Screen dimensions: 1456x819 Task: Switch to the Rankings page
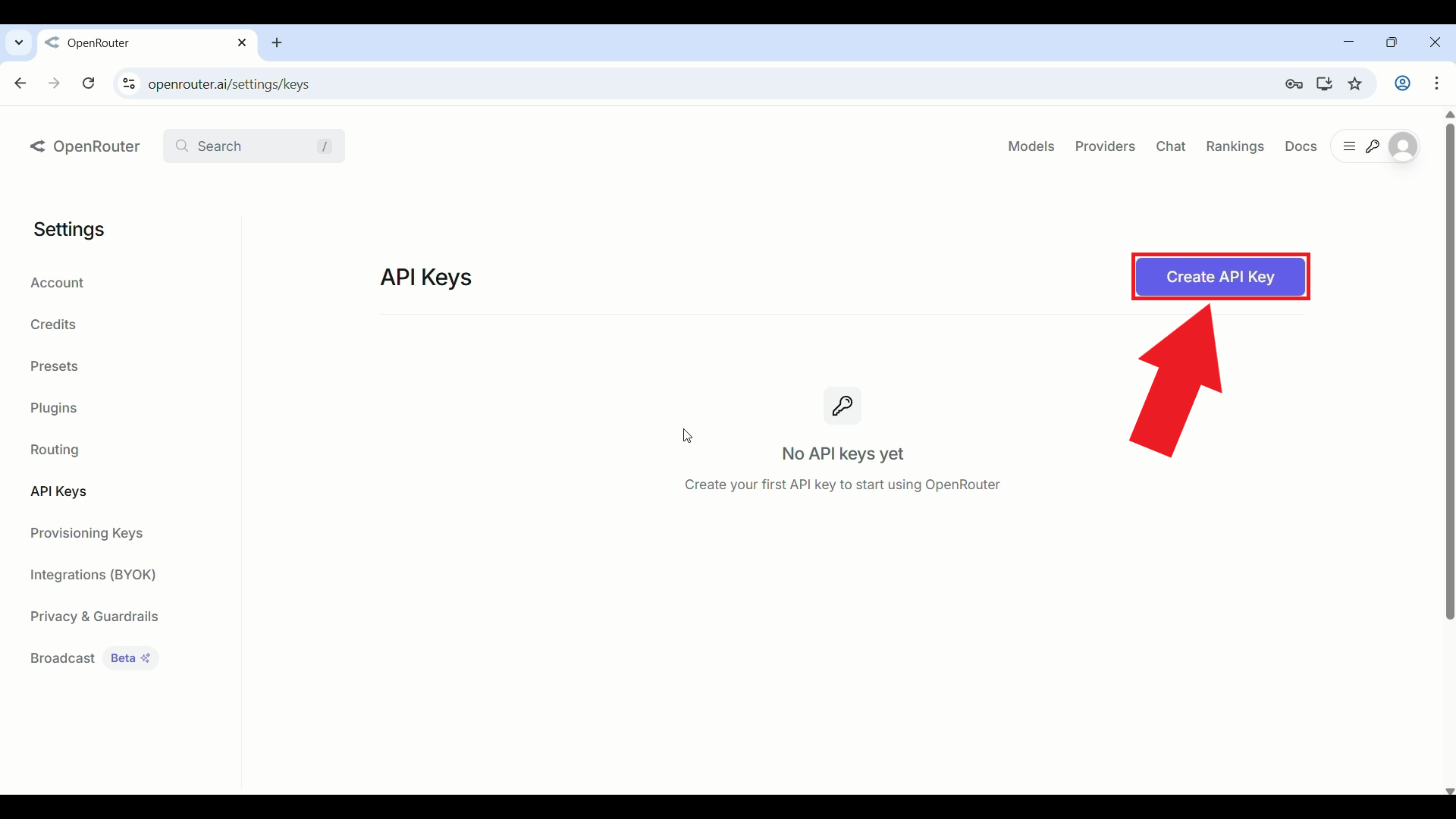(x=1235, y=146)
